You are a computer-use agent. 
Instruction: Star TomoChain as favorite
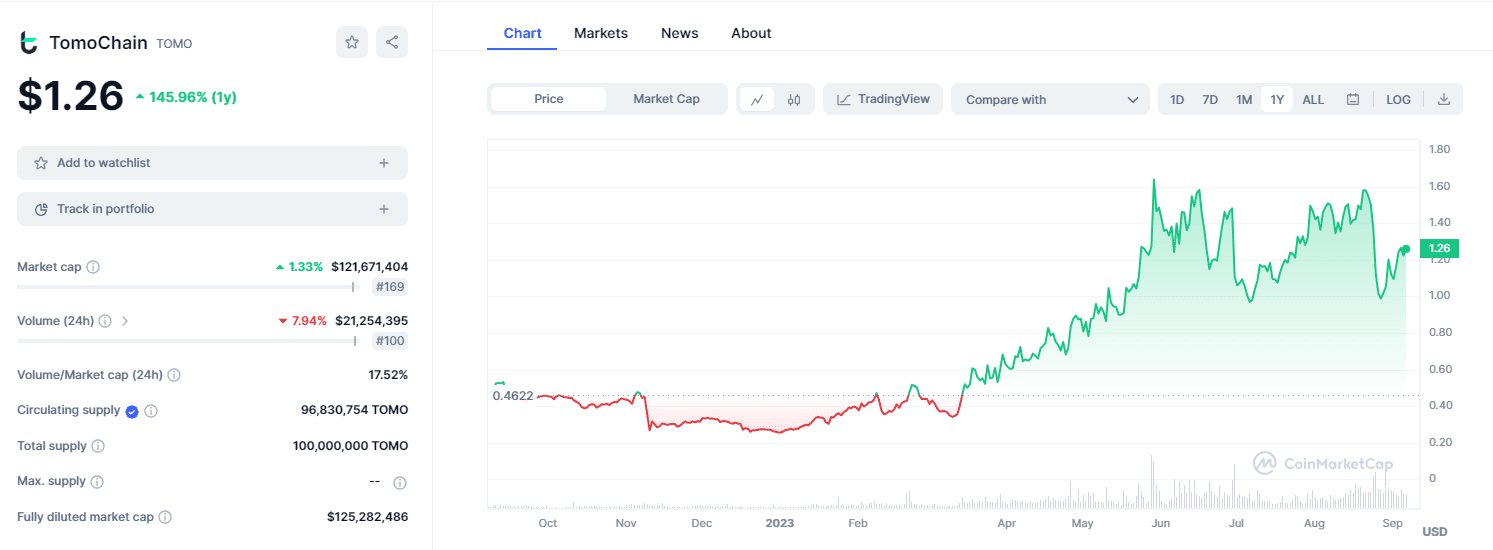[x=352, y=42]
